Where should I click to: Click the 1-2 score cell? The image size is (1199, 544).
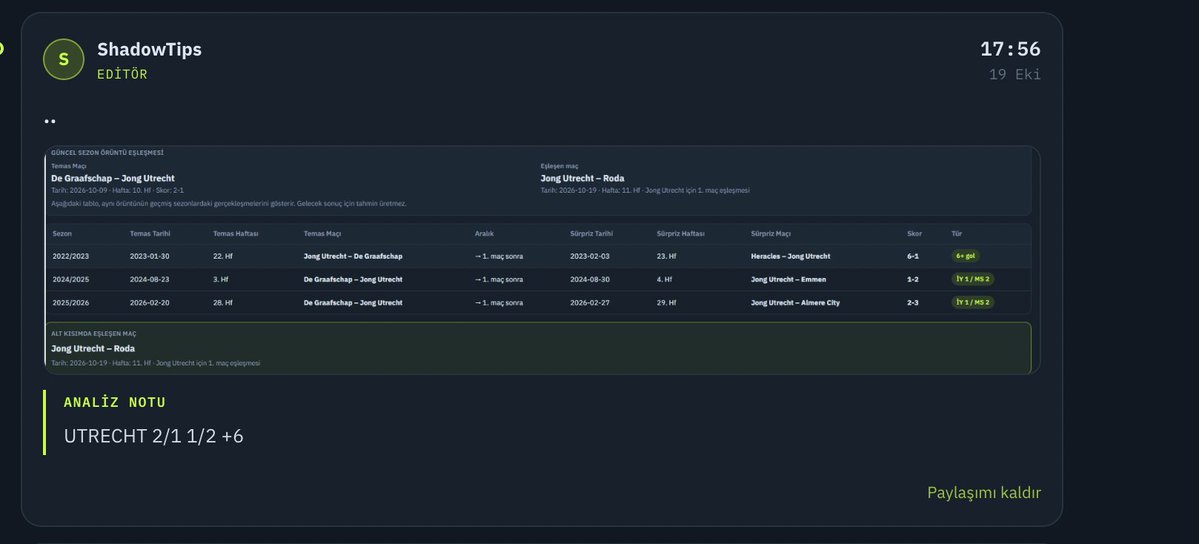(913, 280)
